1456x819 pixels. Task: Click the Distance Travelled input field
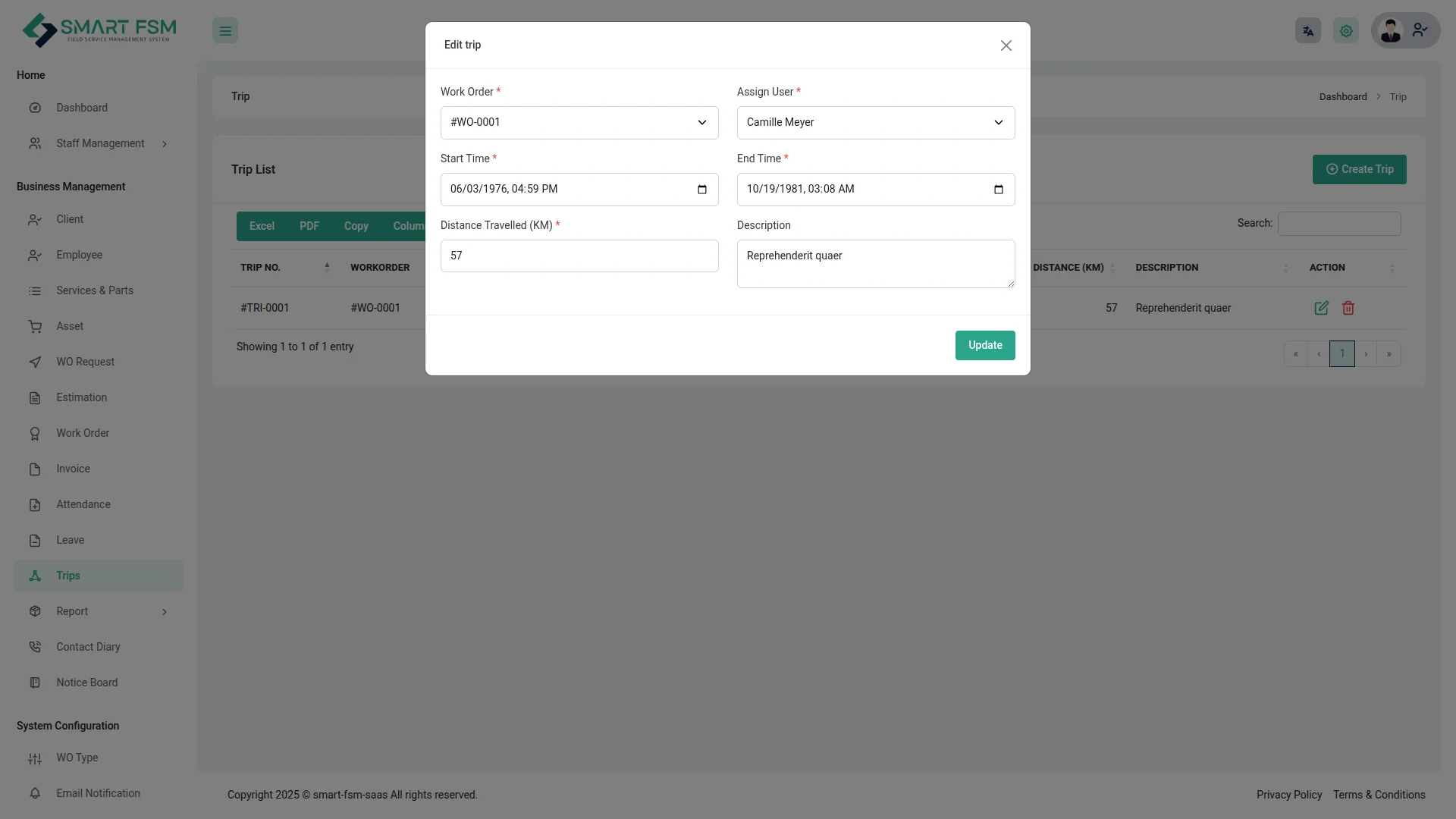pyautogui.click(x=579, y=256)
